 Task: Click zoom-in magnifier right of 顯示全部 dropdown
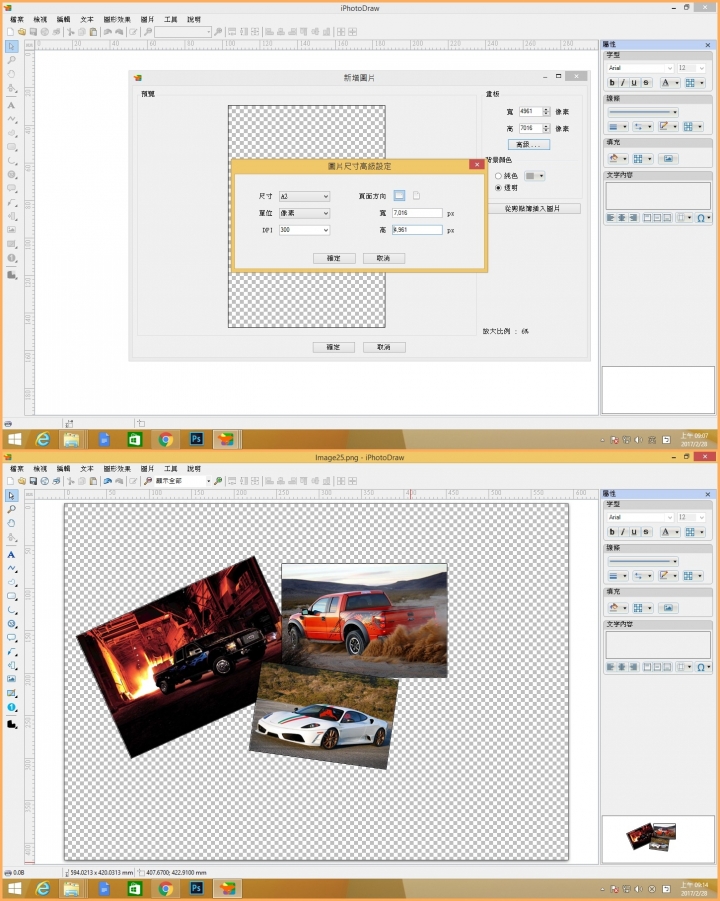point(218,481)
